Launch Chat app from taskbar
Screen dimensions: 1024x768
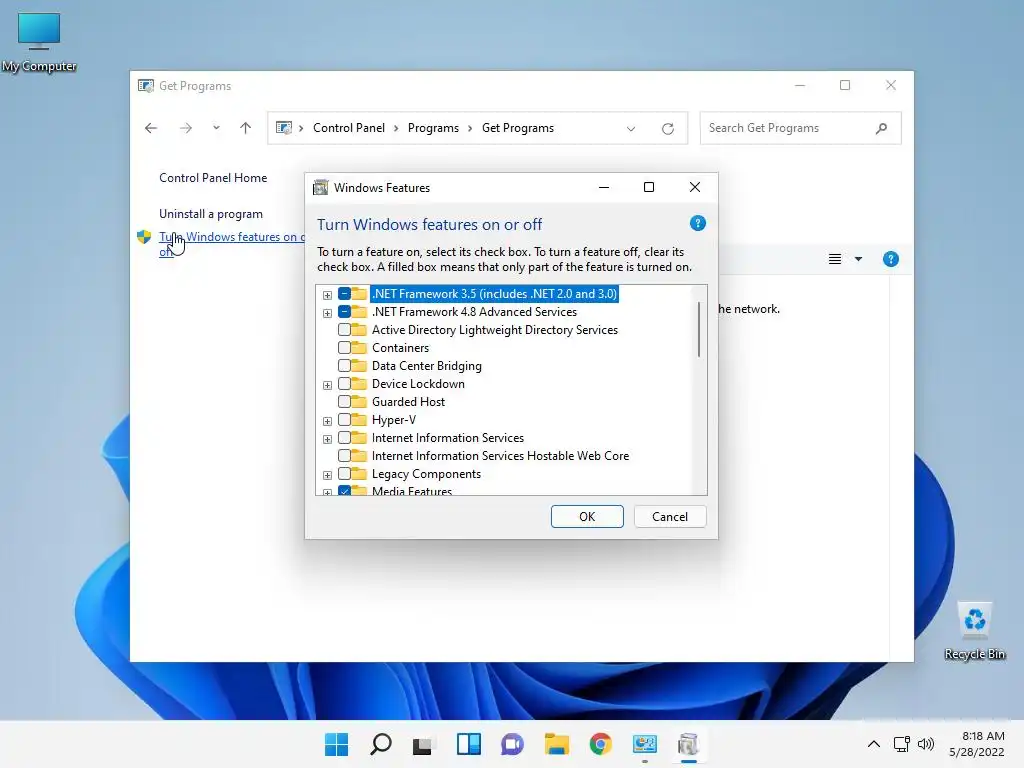pyautogui.click(x=512, y=744)
